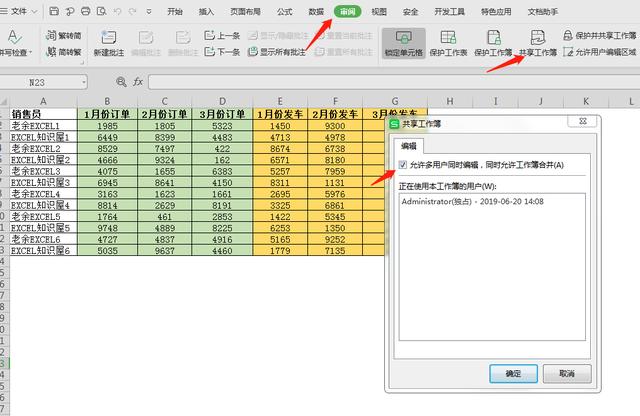Open the 开发工具 ribbon tab
This screenshot has height=416, width=640.
pyautogui.click(x=449, y=11)
